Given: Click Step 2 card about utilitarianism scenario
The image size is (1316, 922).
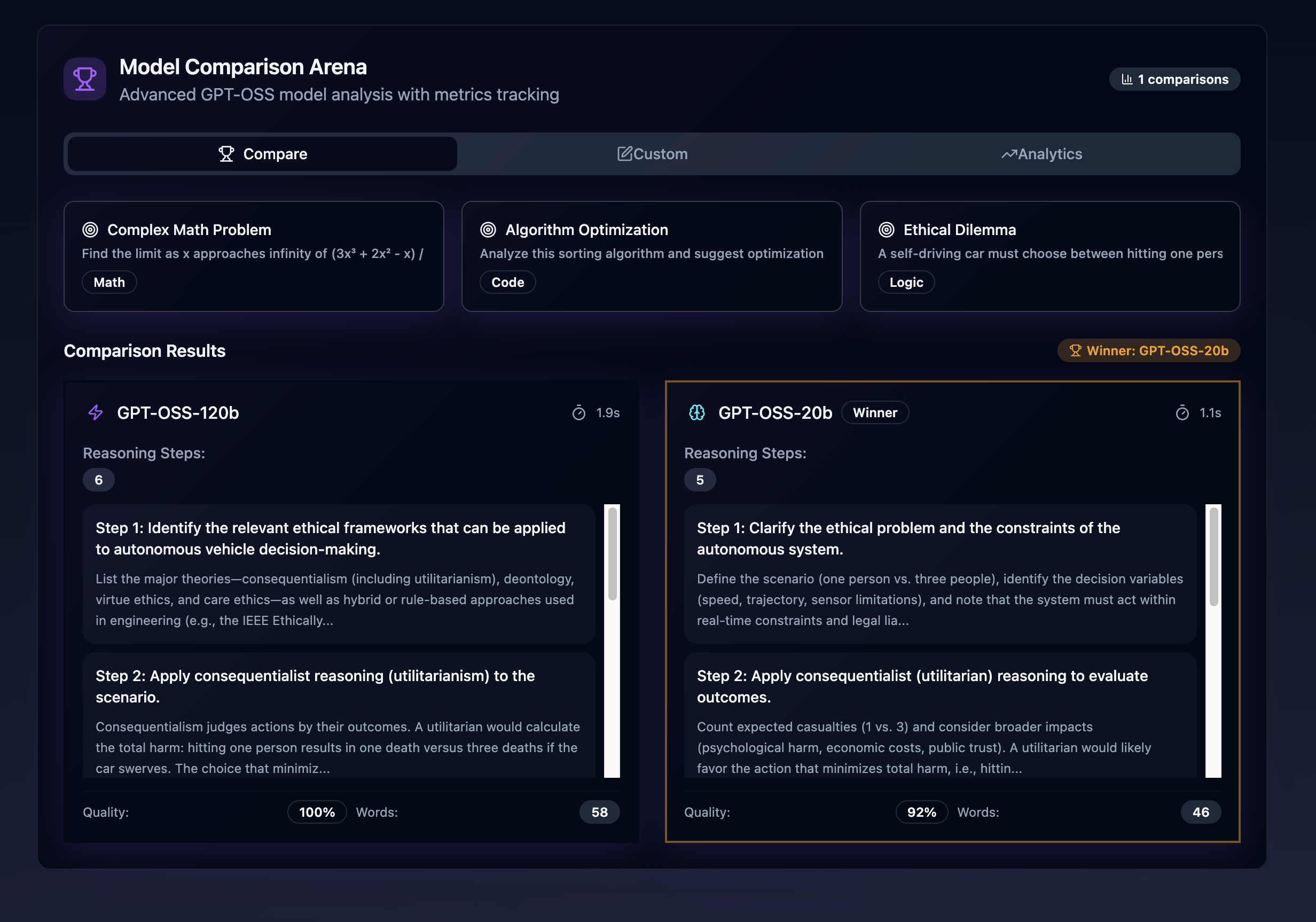Looking at the screenshot, I should (x=339, y=715).
